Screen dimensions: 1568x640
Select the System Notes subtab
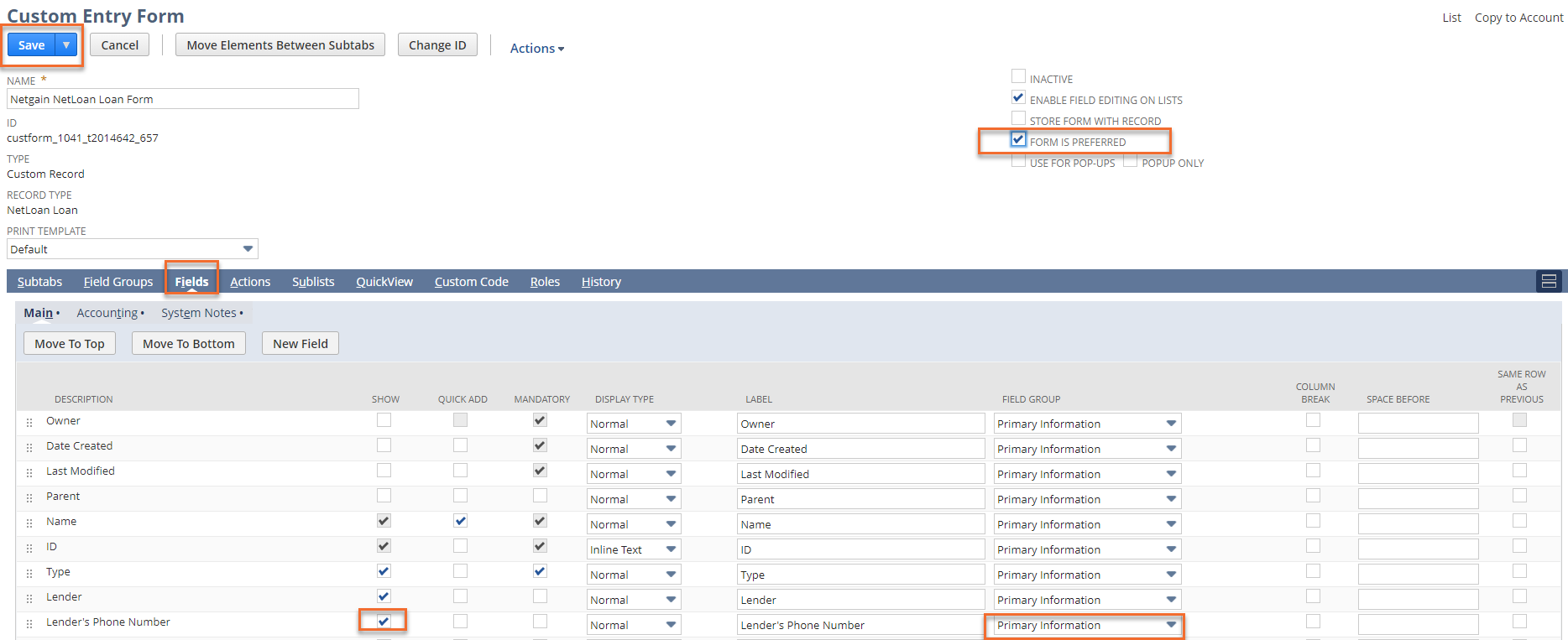pos(199,313)
